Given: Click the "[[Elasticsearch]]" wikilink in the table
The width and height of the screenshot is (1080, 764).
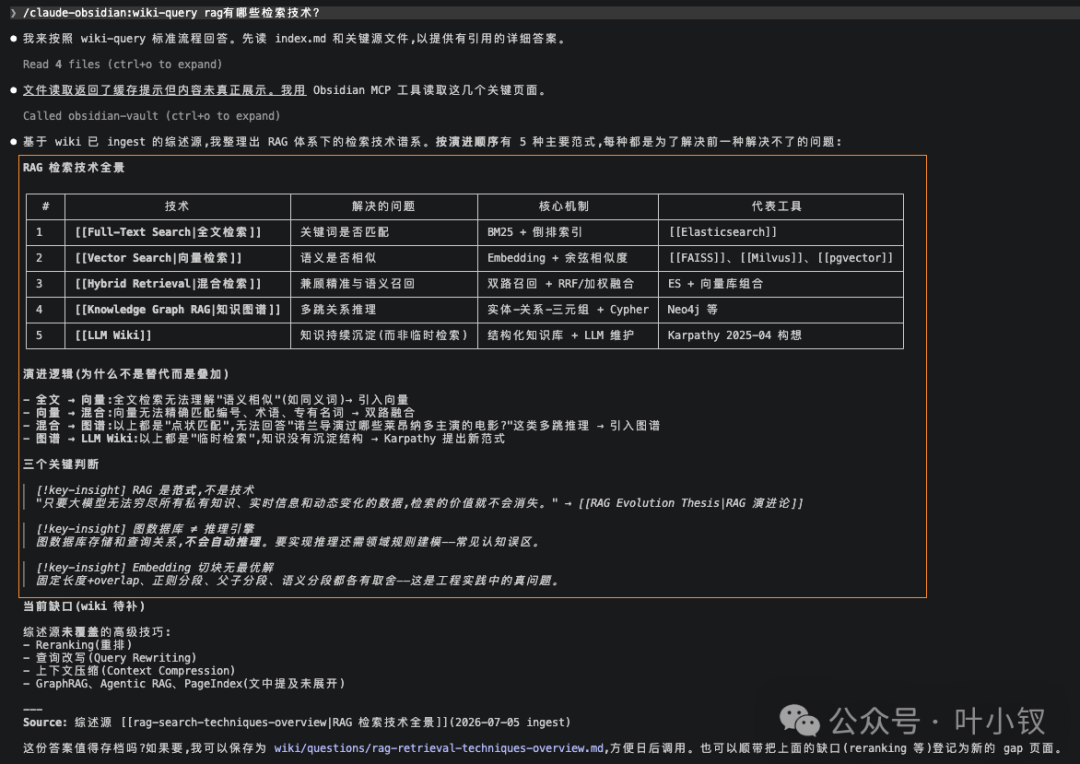Looking at the screenshot, I should [x=723, y=232].
